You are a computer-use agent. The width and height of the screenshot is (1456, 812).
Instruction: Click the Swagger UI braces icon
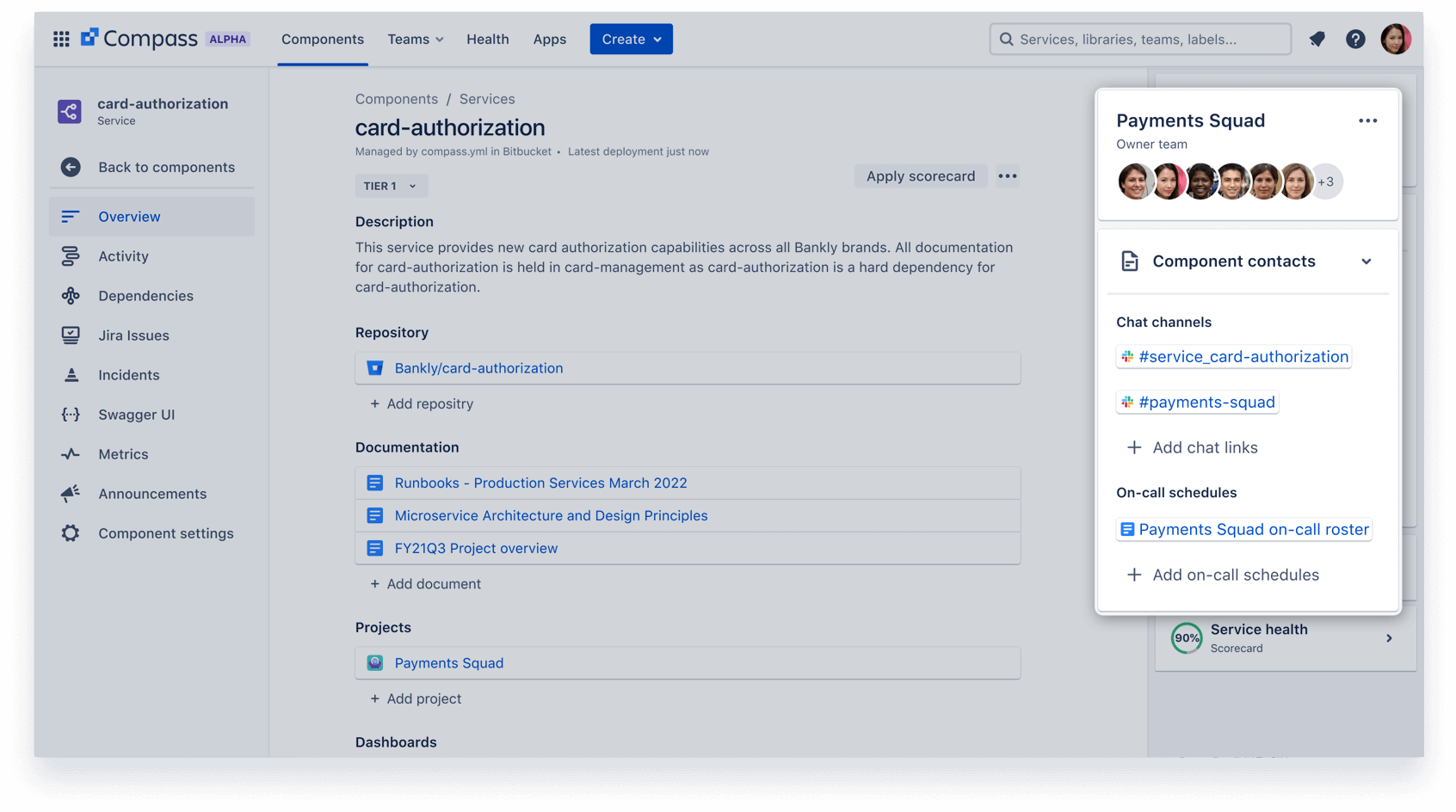[x=71, y=415]
